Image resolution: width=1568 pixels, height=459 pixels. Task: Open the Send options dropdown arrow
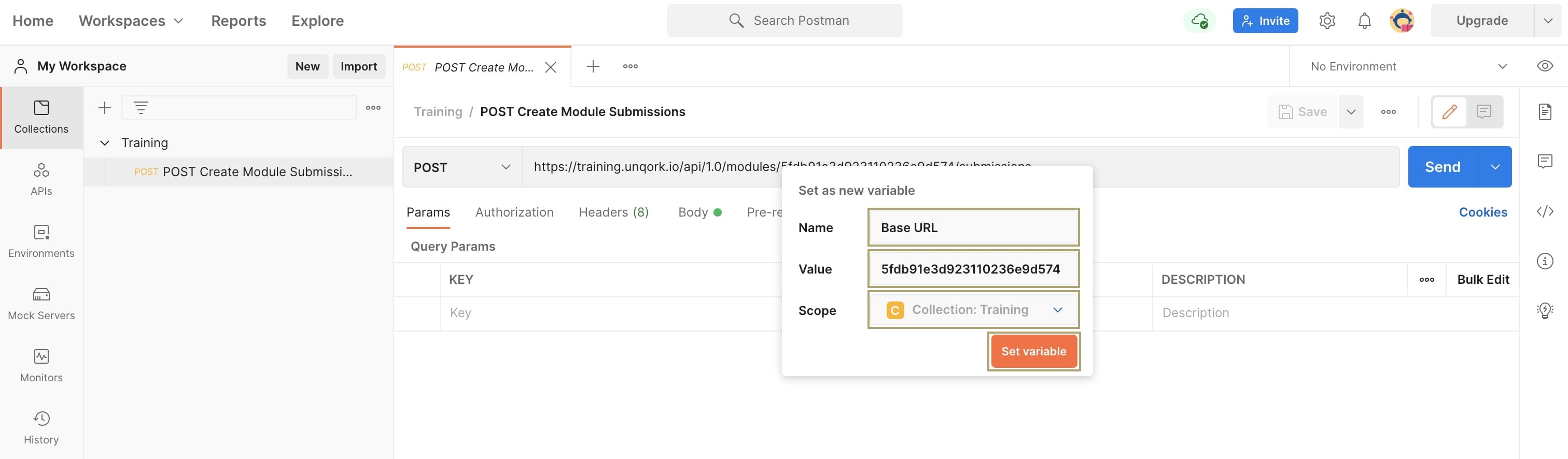(1495, 167)
